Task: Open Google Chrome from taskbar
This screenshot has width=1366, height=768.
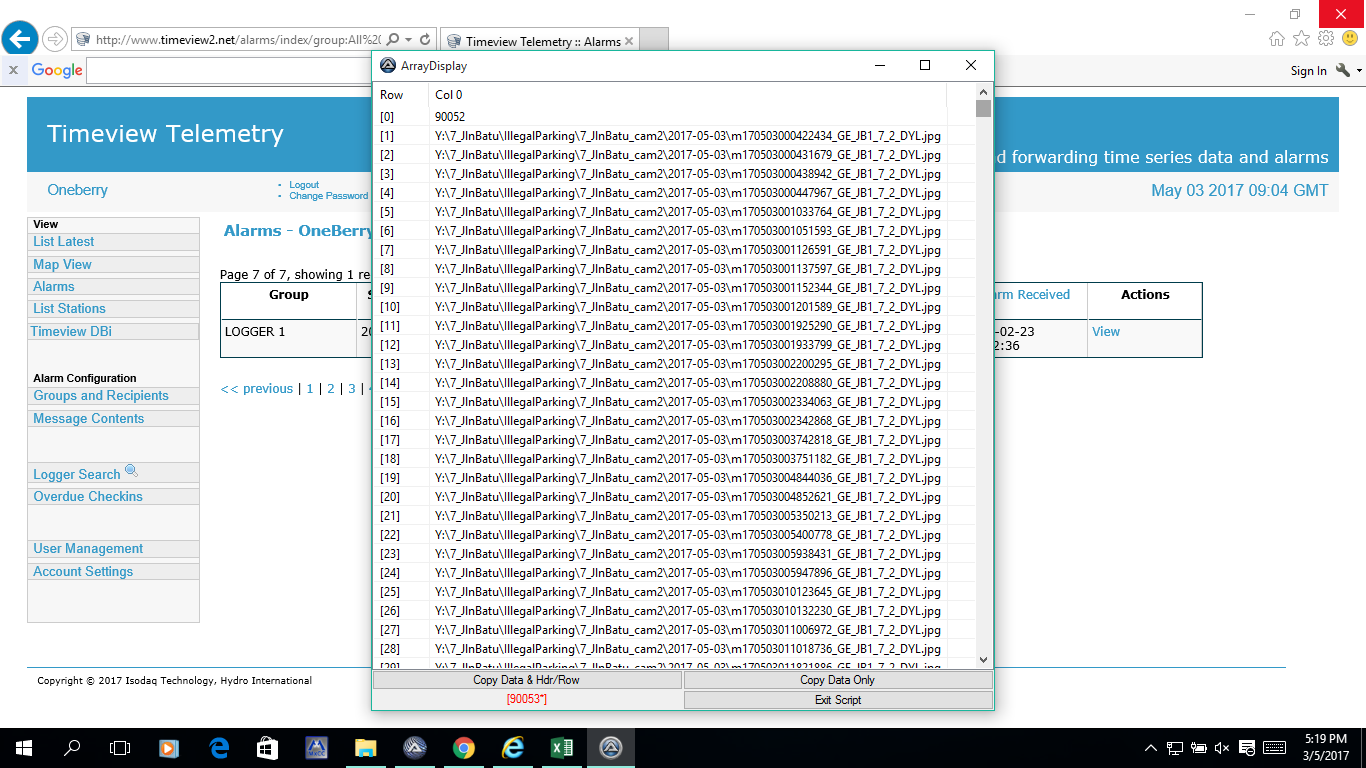Action: click(x=463, y=747)
